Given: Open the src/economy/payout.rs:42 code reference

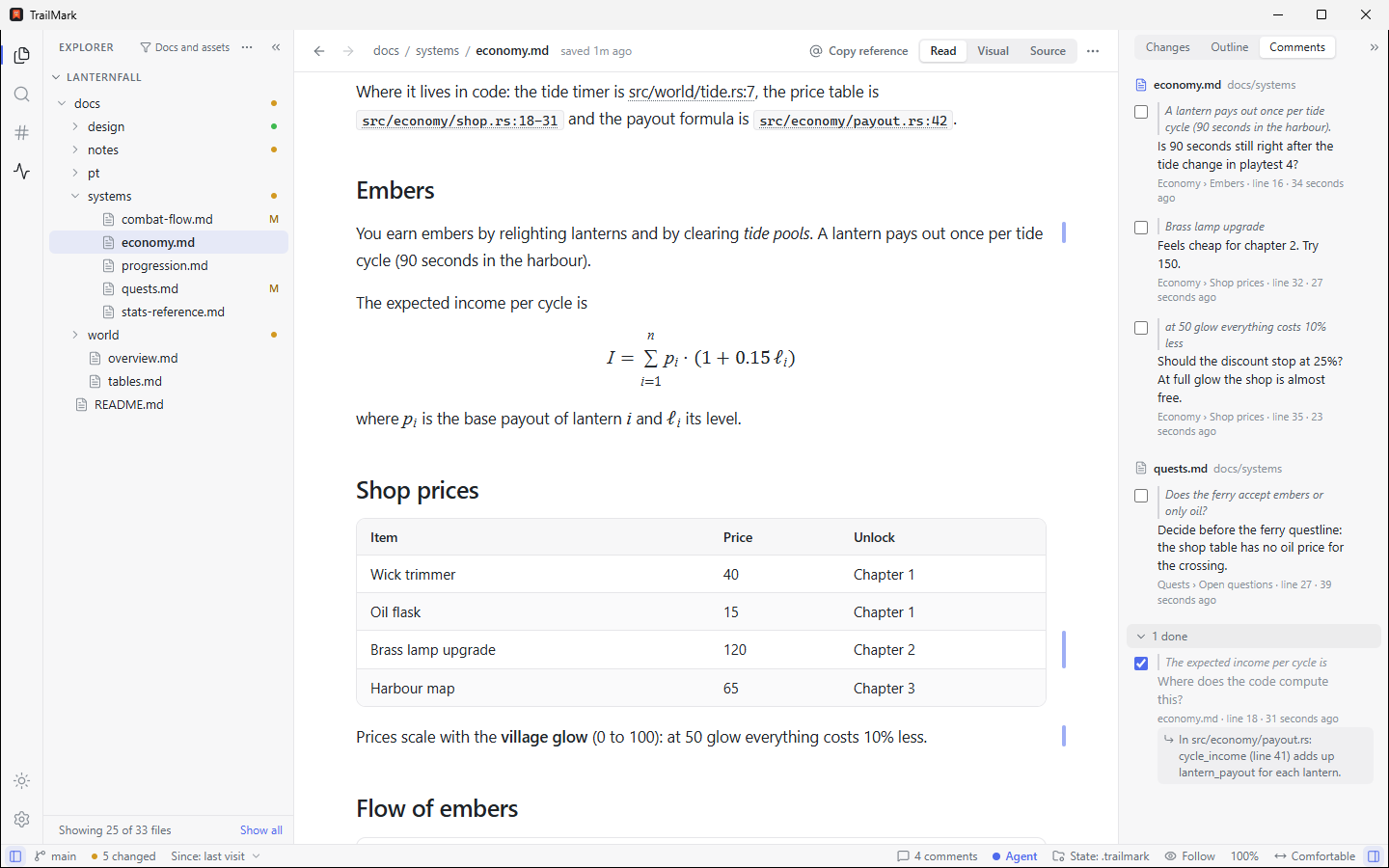Looking at the screenshot, I should point(853,121).
